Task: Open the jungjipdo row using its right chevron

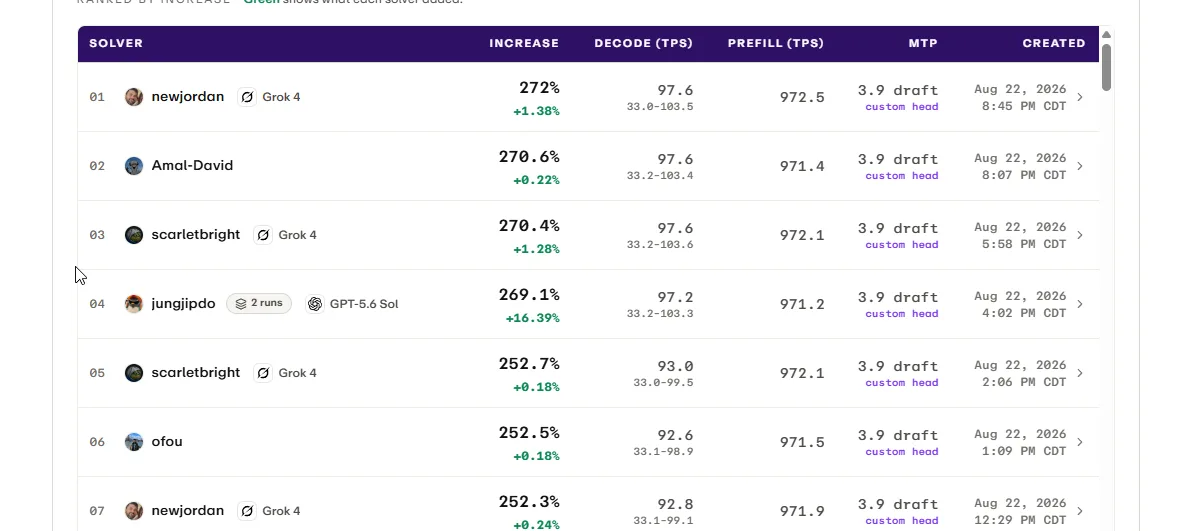Action: coord(1079,304)
